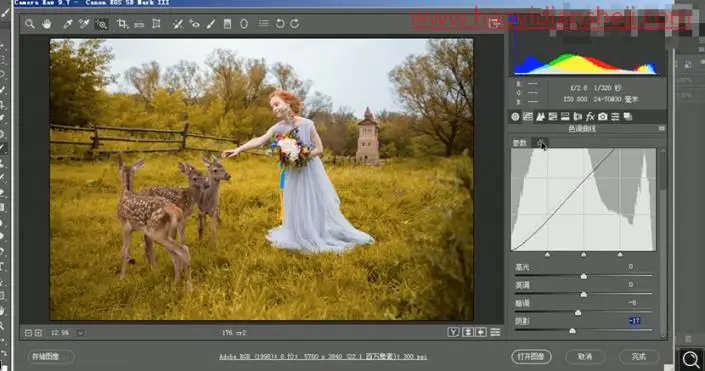Open the Tone Curve panel flyout menu
Screen dimensions: 705x371
pyautogui.click(x=661, y=129)
